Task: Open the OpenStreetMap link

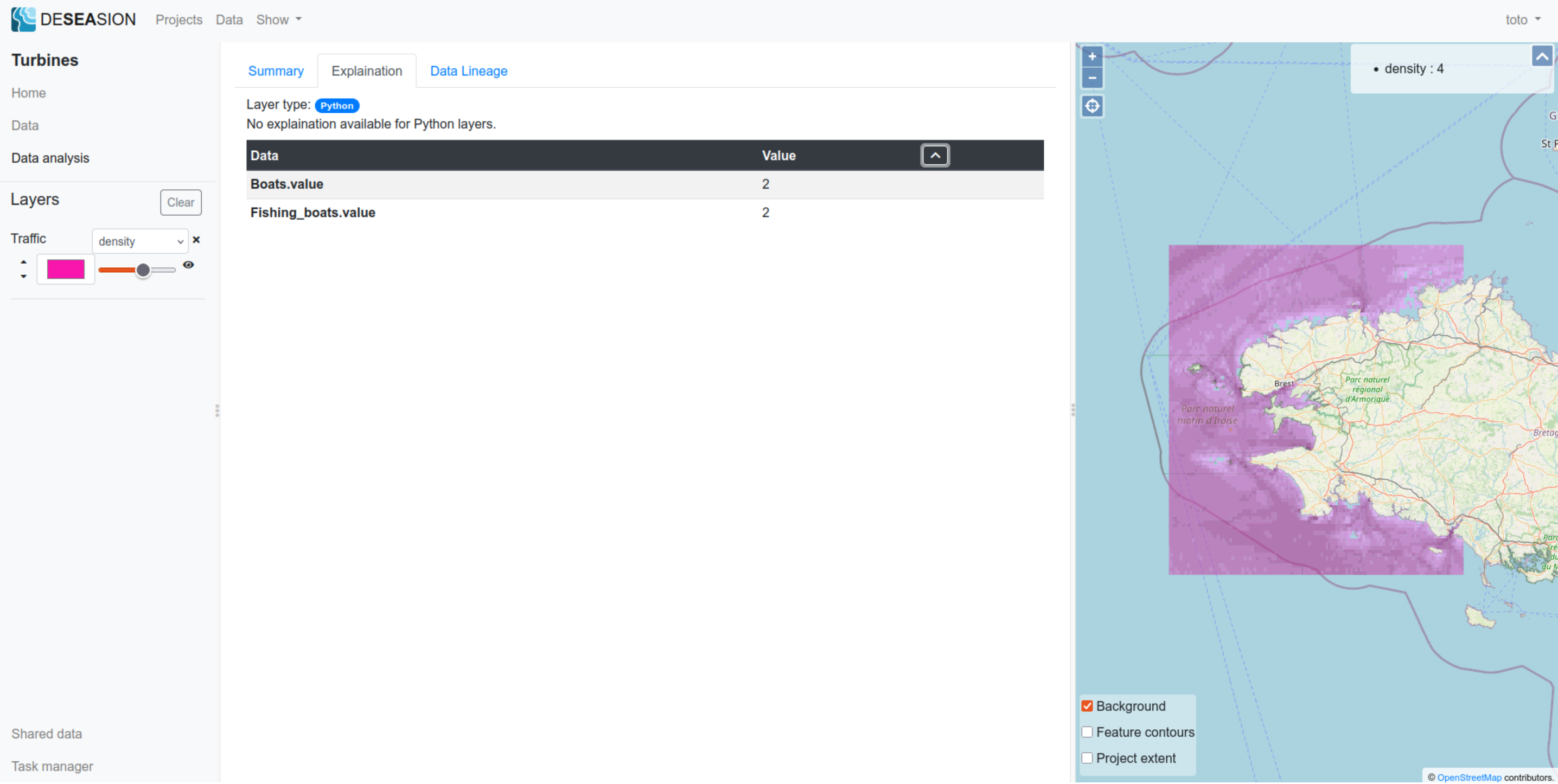Action: (x=1468, y=777)
